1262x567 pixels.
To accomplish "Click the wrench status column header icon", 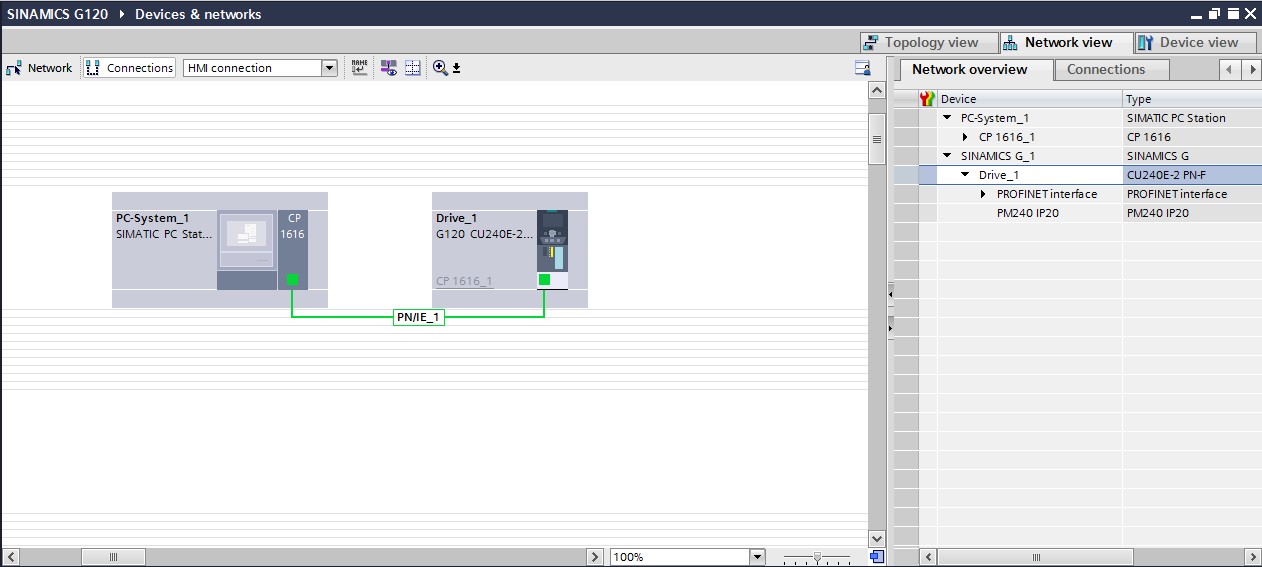I will click(x=927, y=99).
